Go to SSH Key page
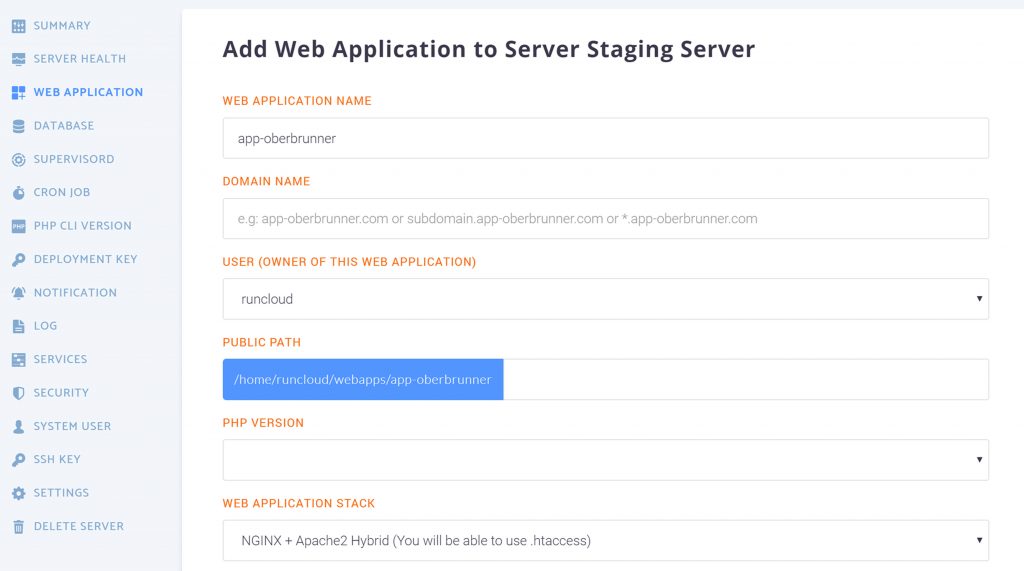 tap(57, 459)
